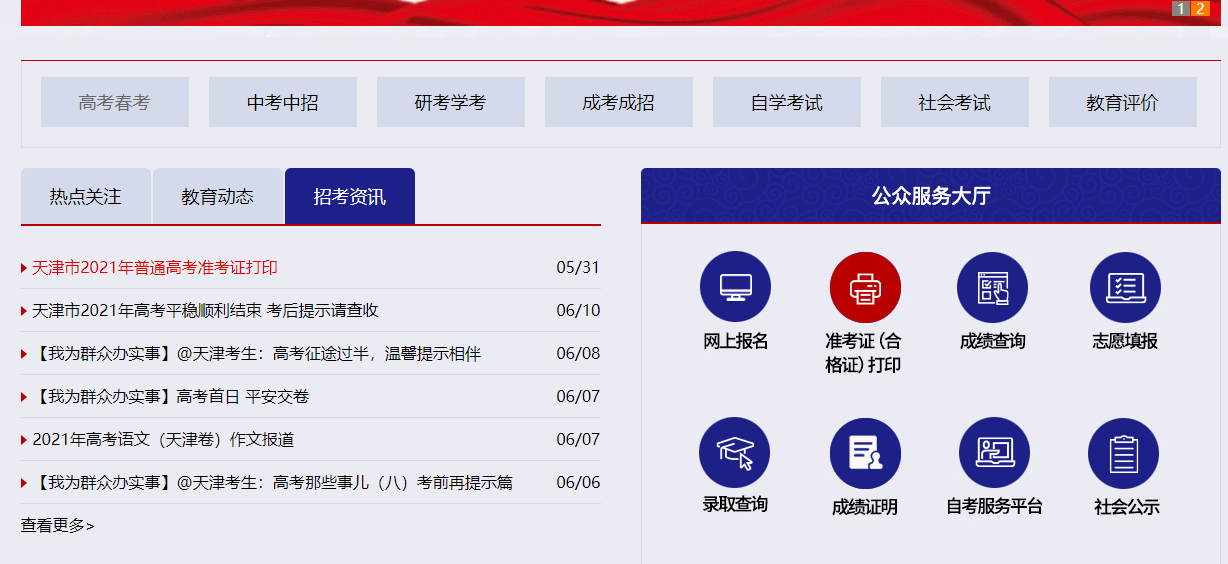
Task: Open the 成绩查询 icon
Action: point(992,287)
